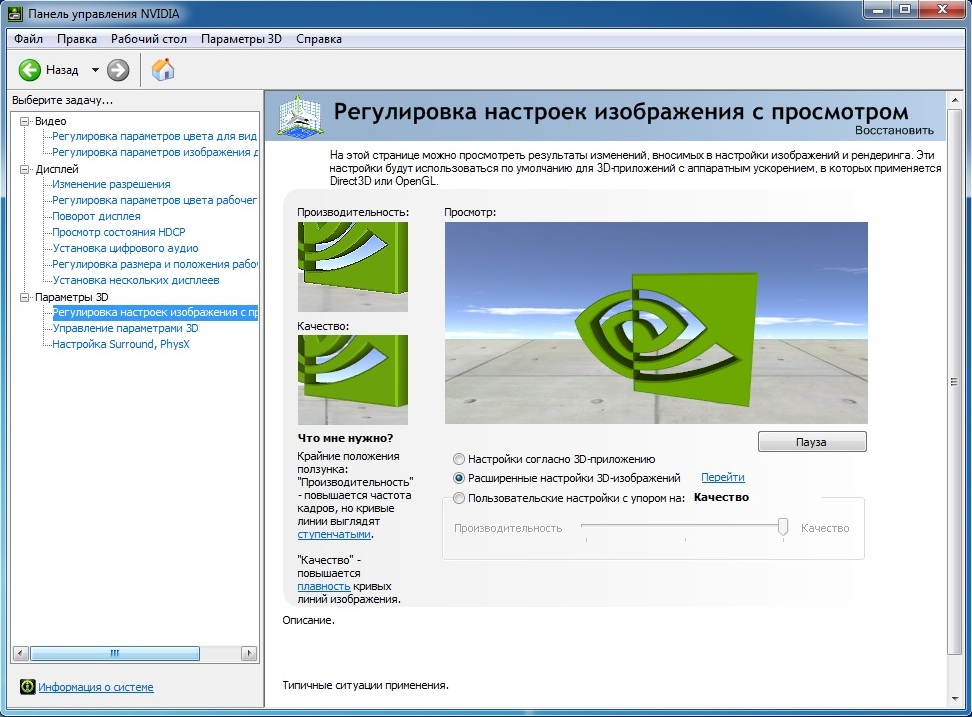This screenshot has width=972, height=717.
Task: Select Регулировка параметров цвета рабочего стола
Action: 154,200
